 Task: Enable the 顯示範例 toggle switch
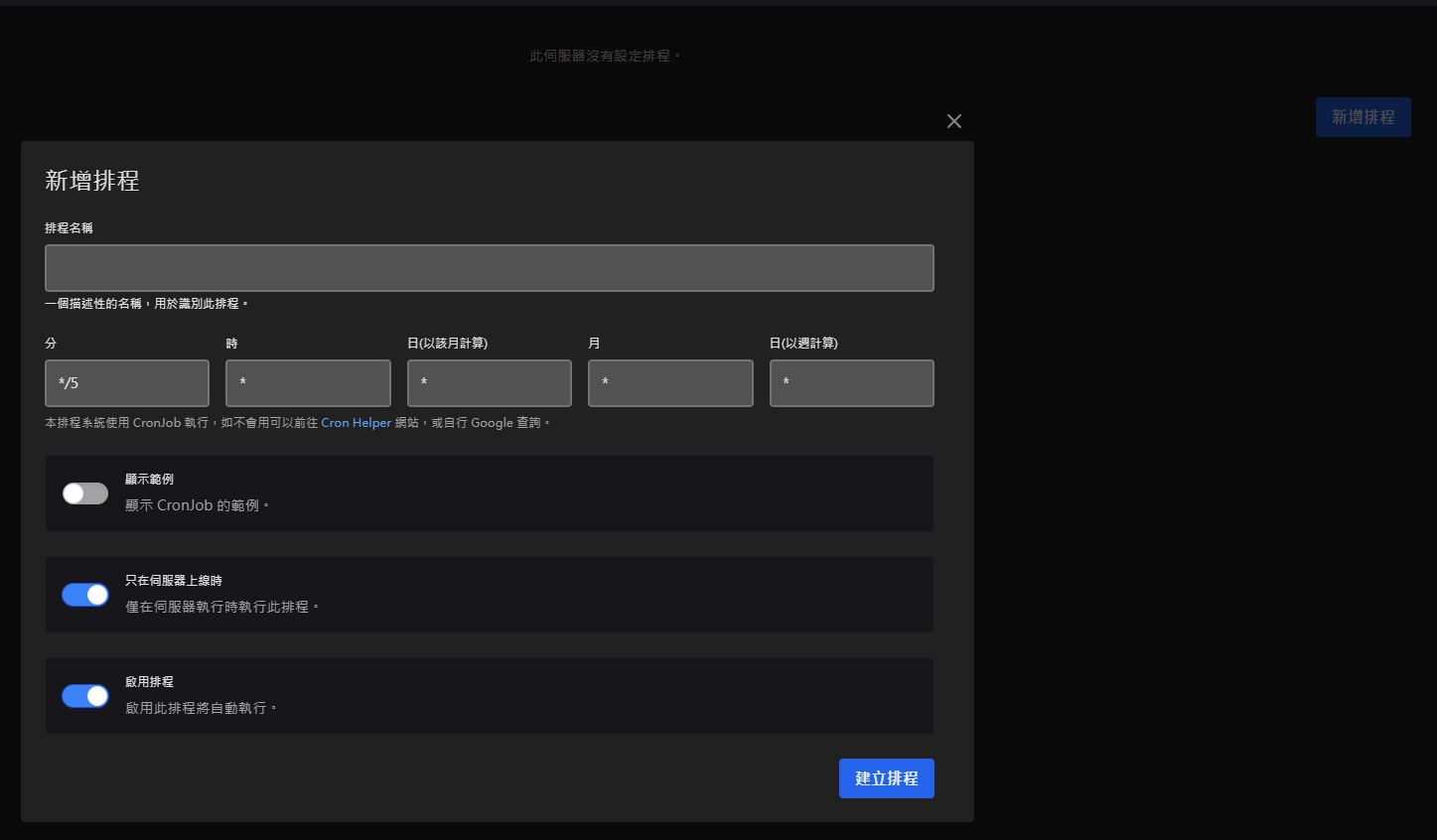point(85,493)
